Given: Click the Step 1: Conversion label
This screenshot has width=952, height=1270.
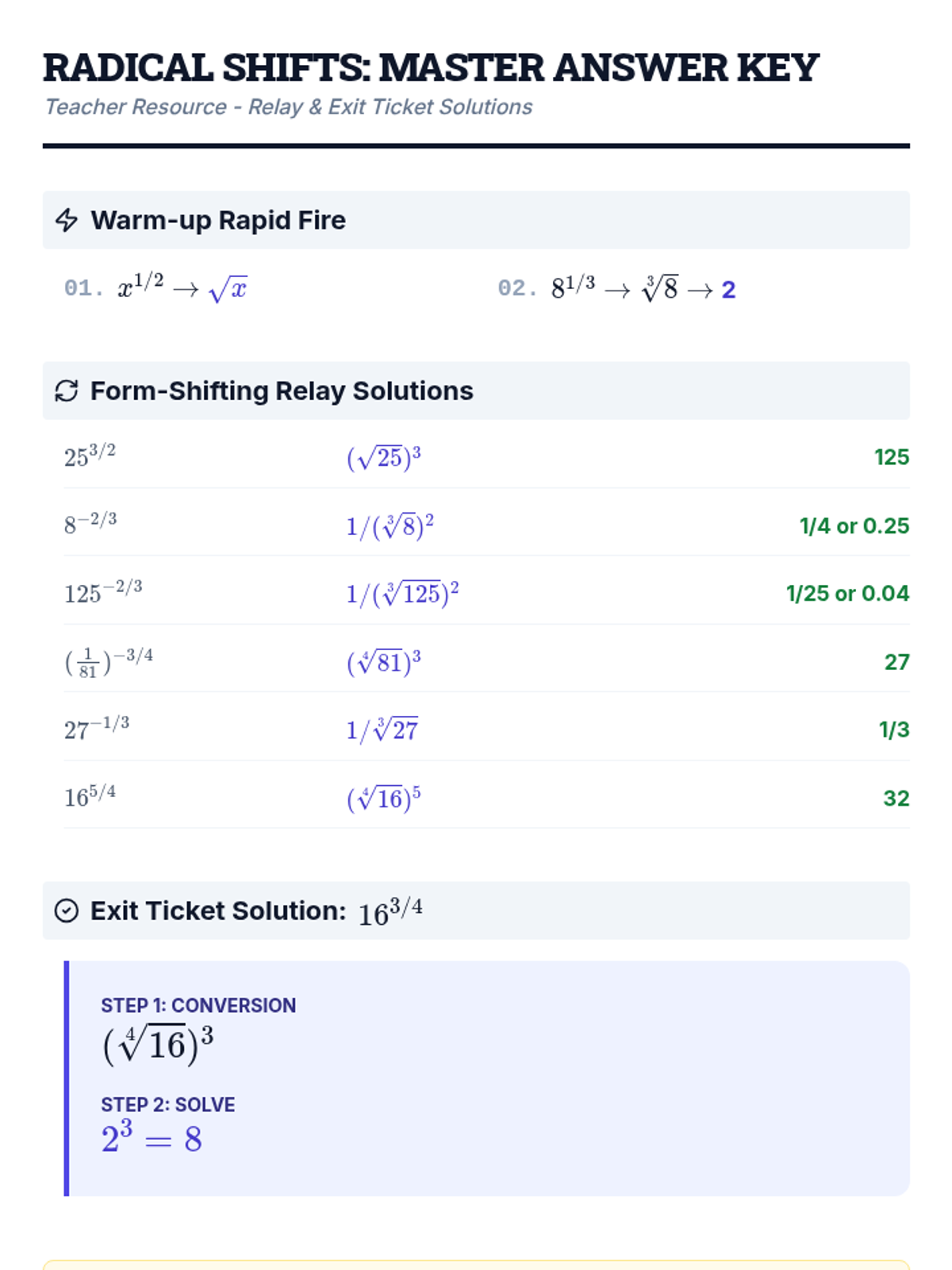Looking at the screenshot, I should coord(198,1005).
